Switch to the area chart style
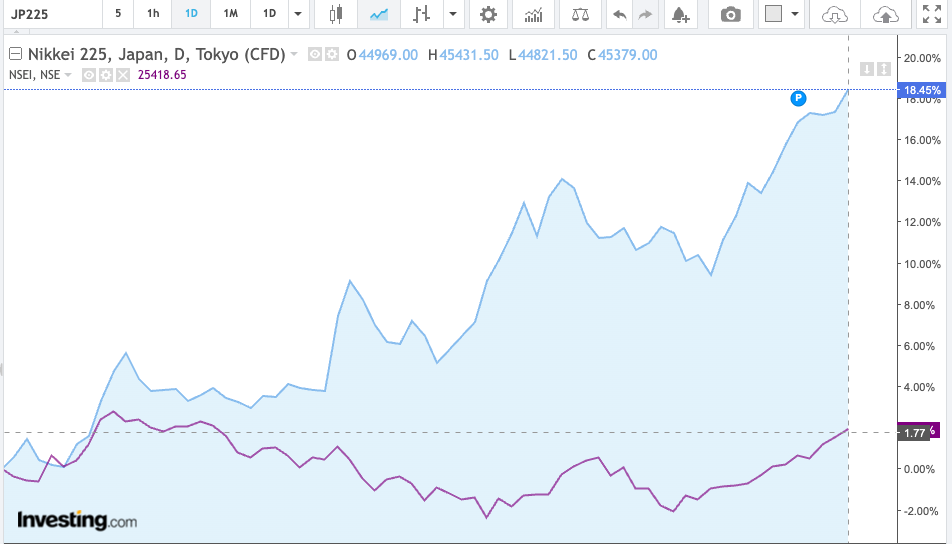Screen dimensions: 952x544 [x=379, y=14]
